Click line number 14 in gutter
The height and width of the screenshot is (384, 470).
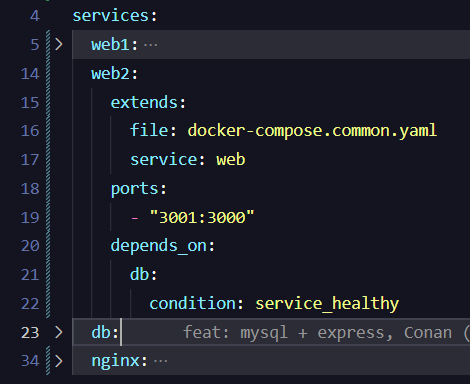click(30, 74)
